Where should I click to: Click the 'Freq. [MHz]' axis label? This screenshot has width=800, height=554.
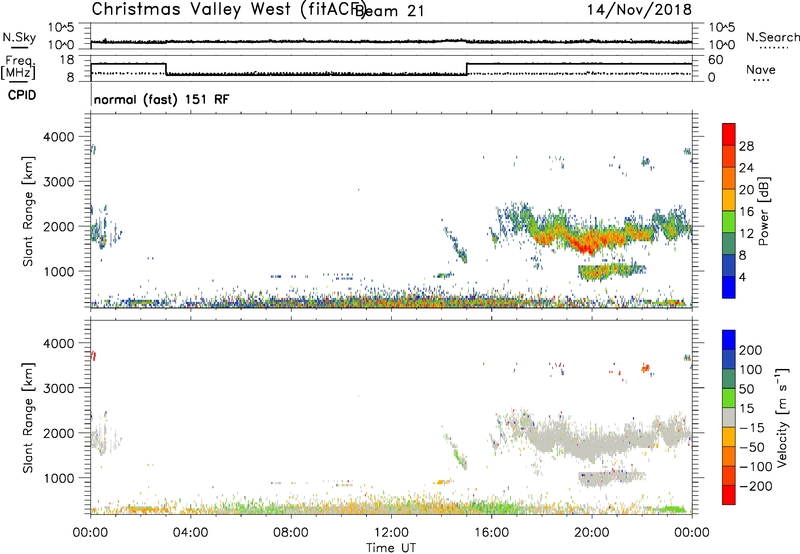click(18, 68)
